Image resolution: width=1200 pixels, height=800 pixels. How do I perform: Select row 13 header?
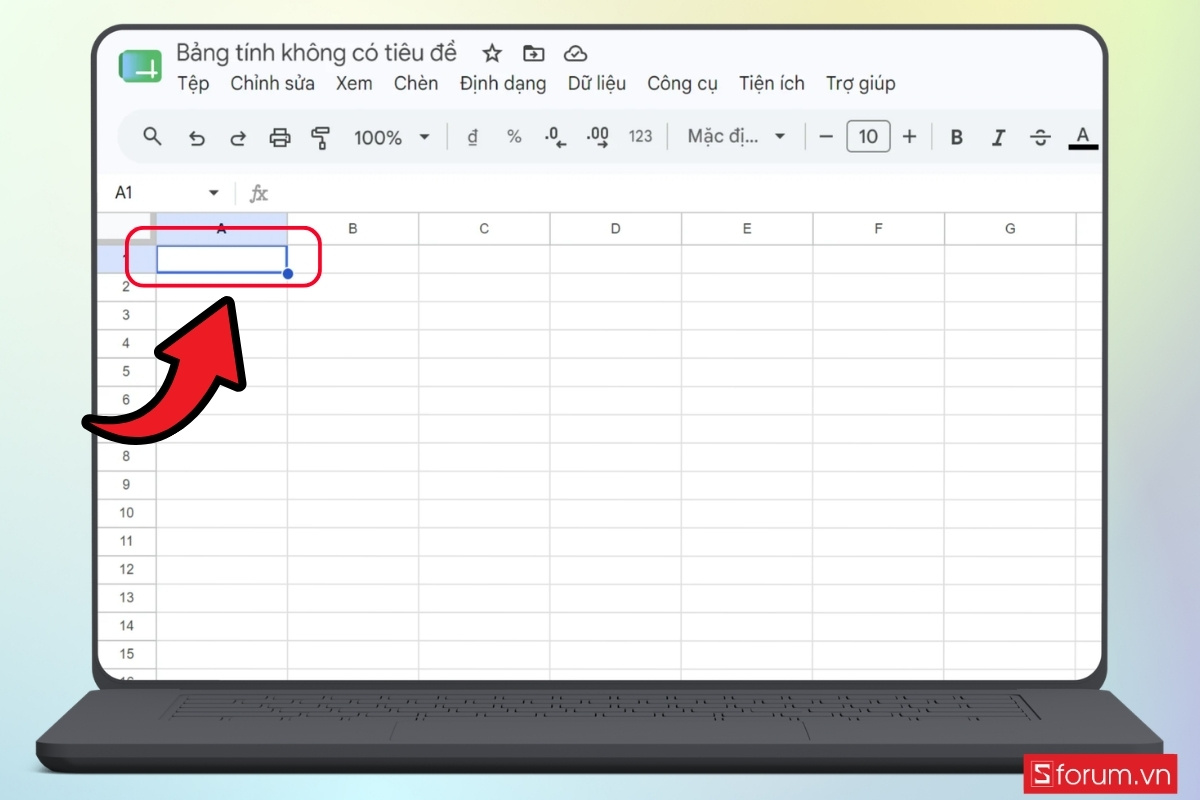pos(126,598)
